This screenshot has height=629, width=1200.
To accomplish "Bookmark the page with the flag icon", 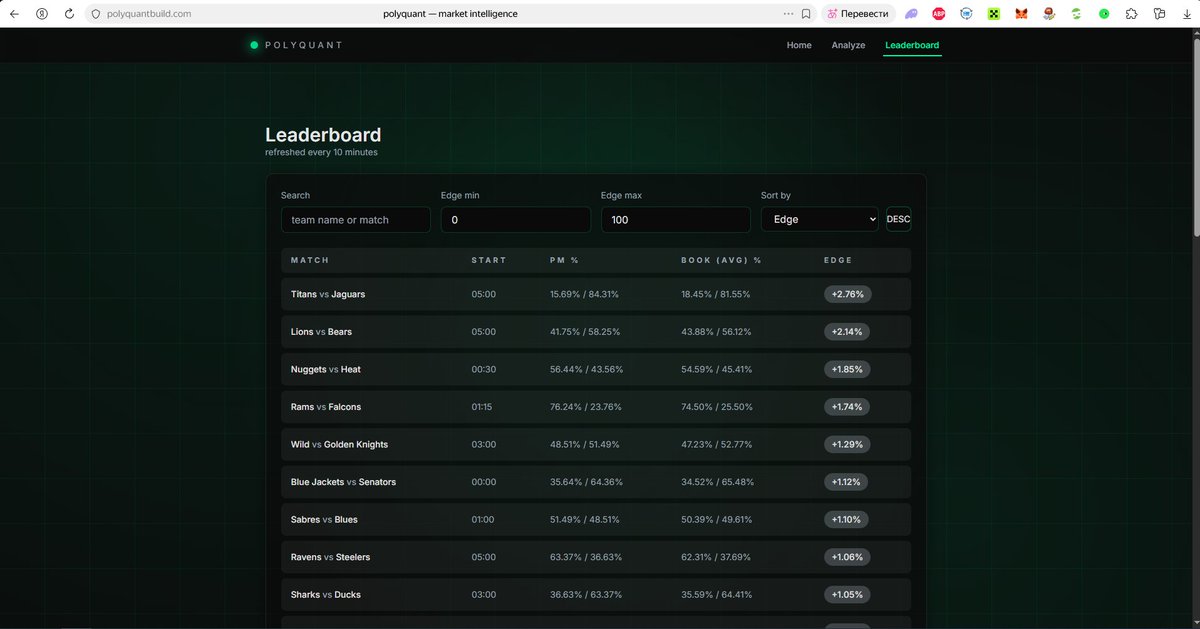I will coord(806,14).
